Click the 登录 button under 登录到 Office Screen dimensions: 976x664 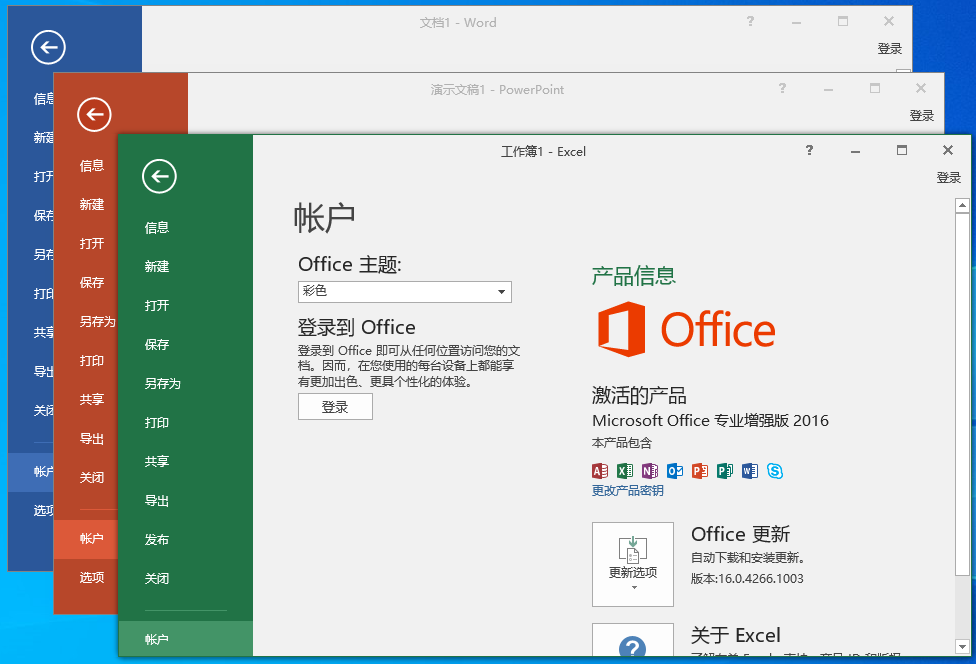[x=335, y=407]
